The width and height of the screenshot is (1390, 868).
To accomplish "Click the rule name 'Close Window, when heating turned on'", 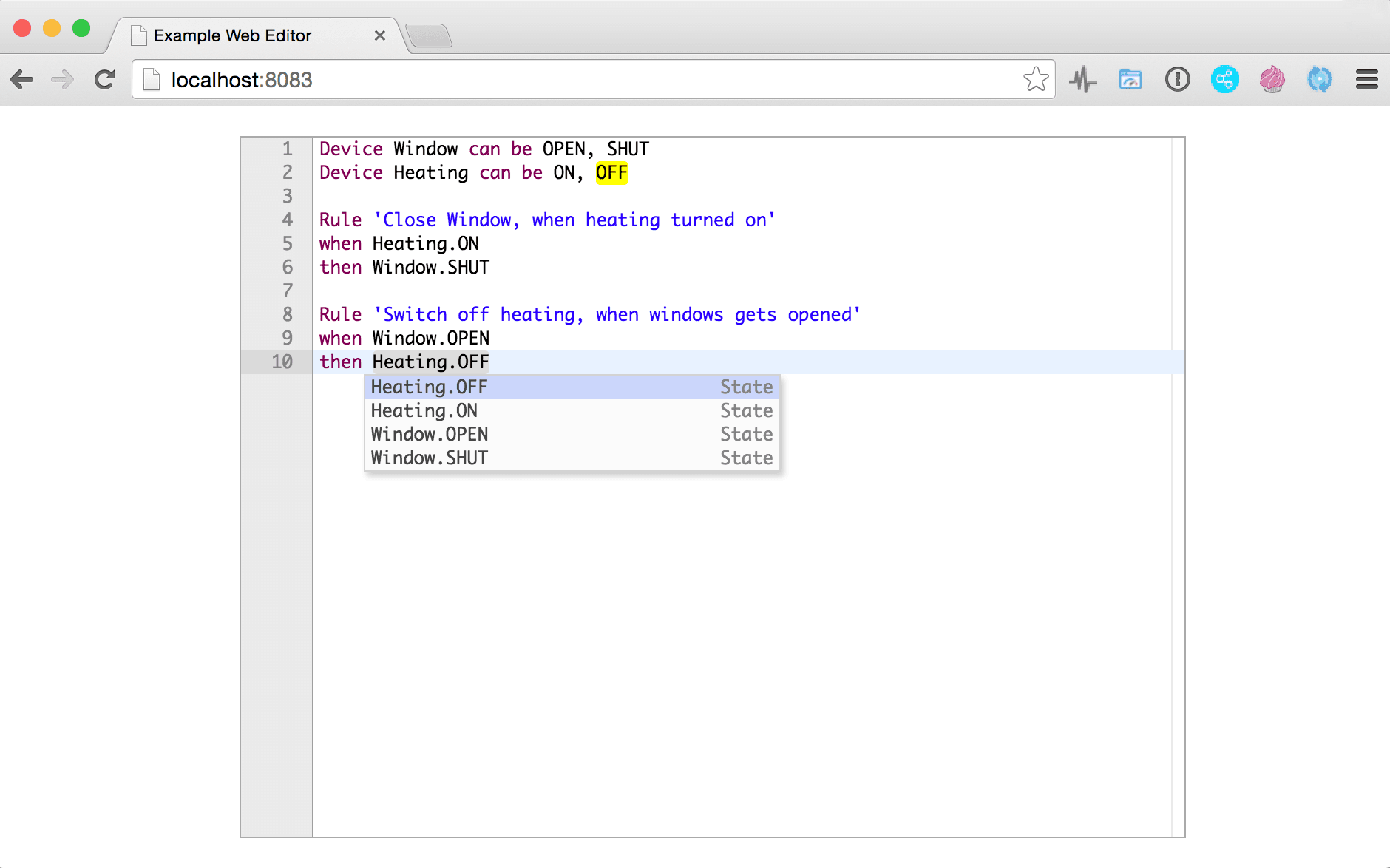I will click(574, 220).
